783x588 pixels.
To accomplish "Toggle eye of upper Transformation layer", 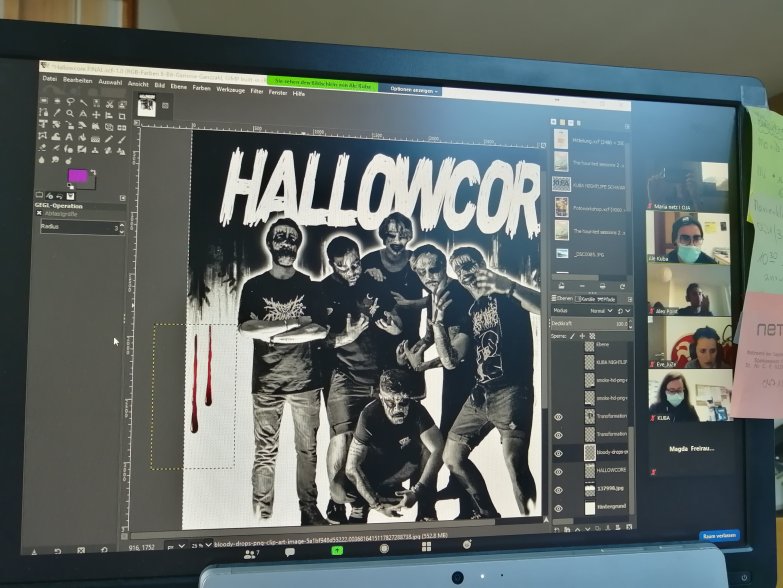I will click(x=558, y=417).
